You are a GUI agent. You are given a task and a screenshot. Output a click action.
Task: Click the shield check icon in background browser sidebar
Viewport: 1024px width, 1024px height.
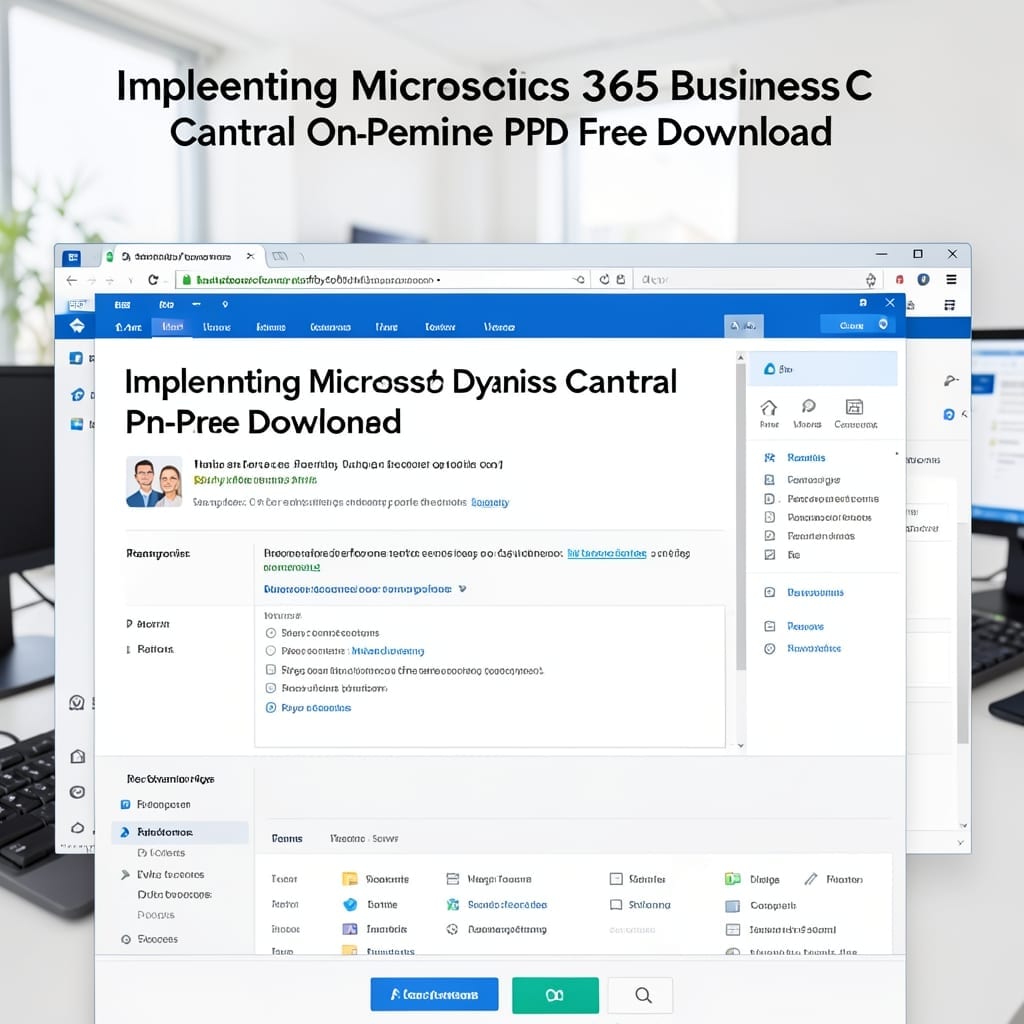click(77, 703)
